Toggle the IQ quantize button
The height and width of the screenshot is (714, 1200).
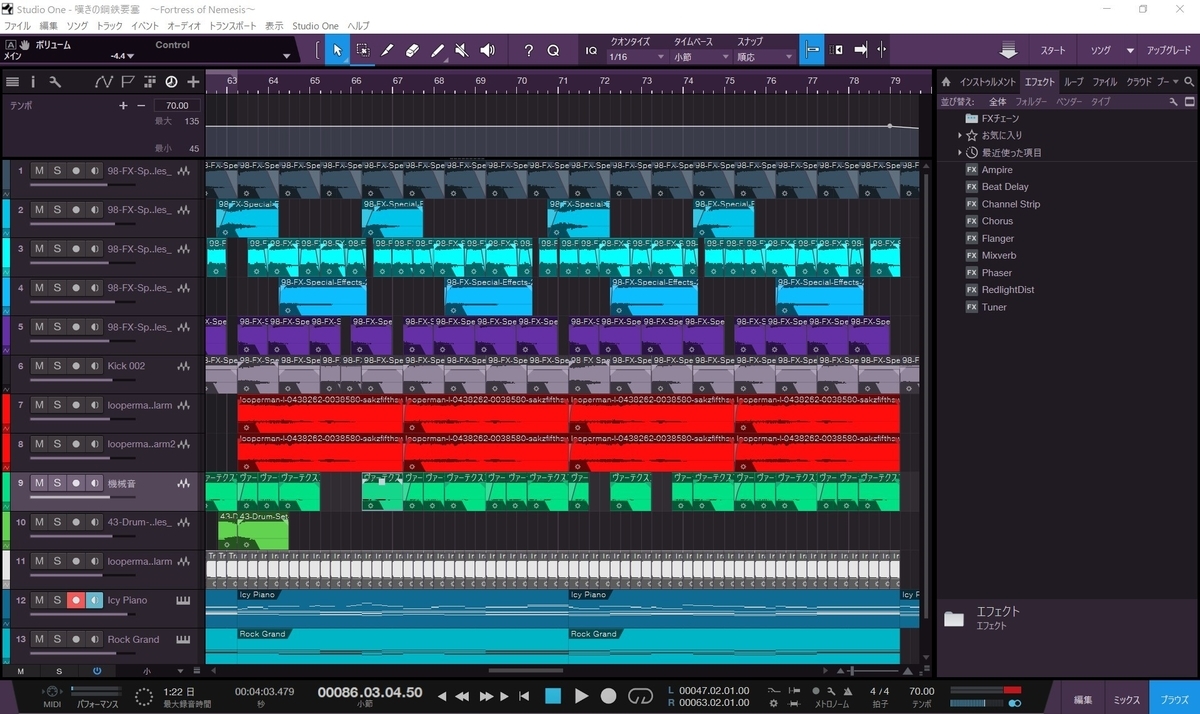(x=591, y=50)
